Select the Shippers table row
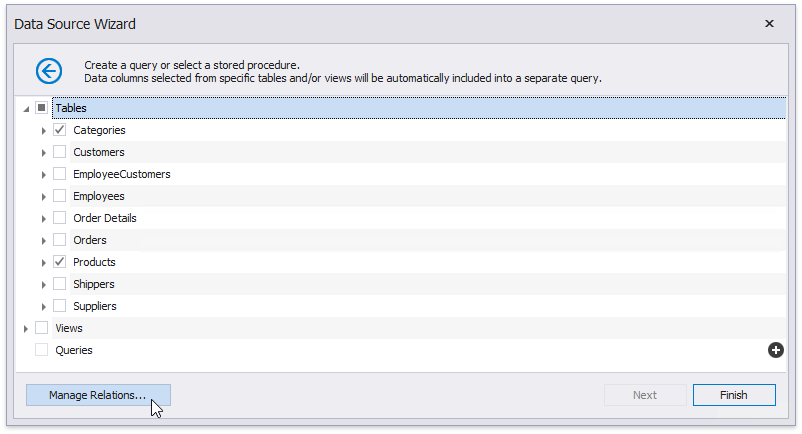Viewport: 802px width, 434px height. click(93, 284)
